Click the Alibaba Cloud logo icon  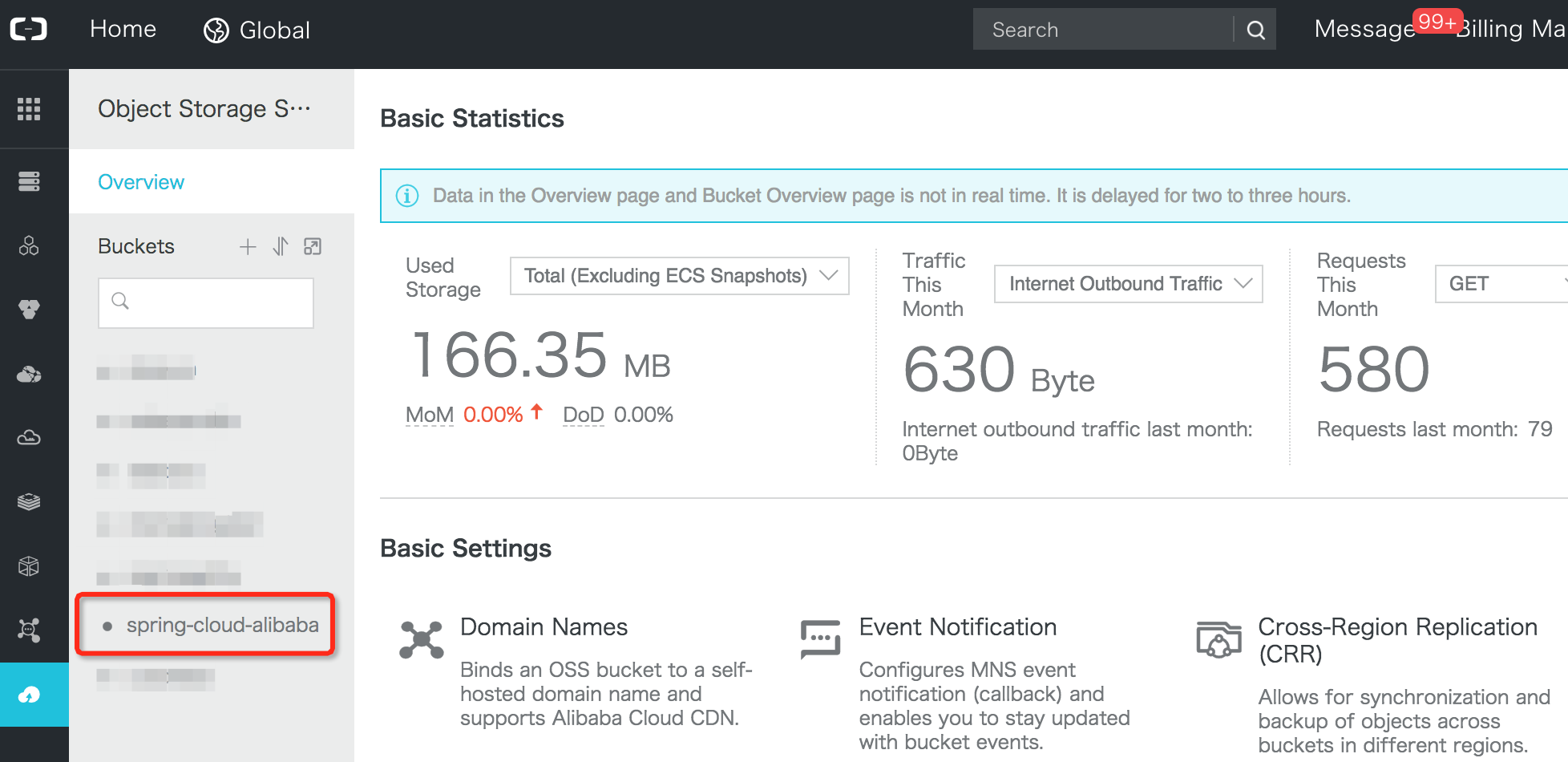[x=29, y=30]
